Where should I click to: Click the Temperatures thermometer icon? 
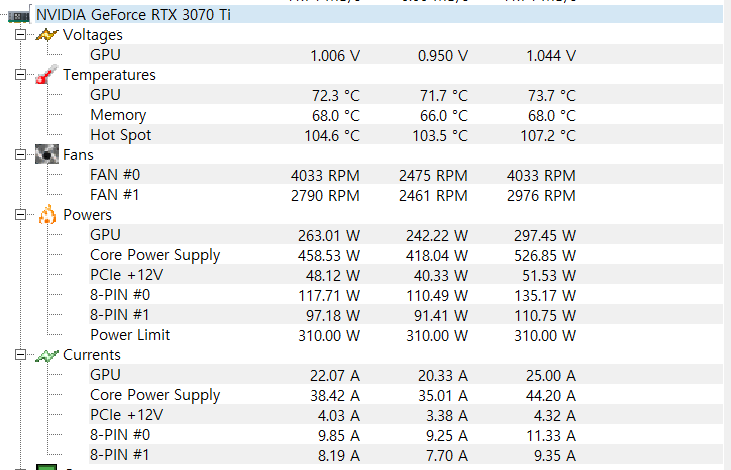coord(47,75)
